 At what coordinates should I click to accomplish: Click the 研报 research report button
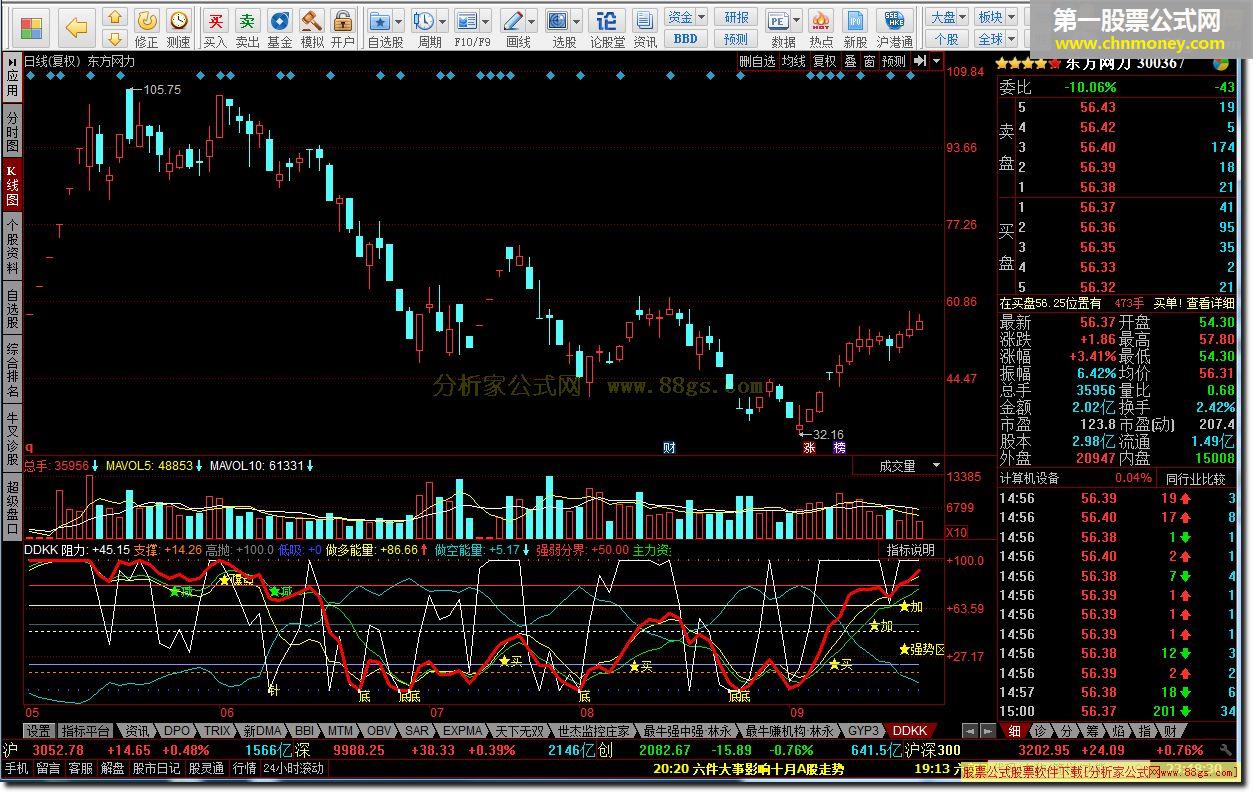point(736,17)
